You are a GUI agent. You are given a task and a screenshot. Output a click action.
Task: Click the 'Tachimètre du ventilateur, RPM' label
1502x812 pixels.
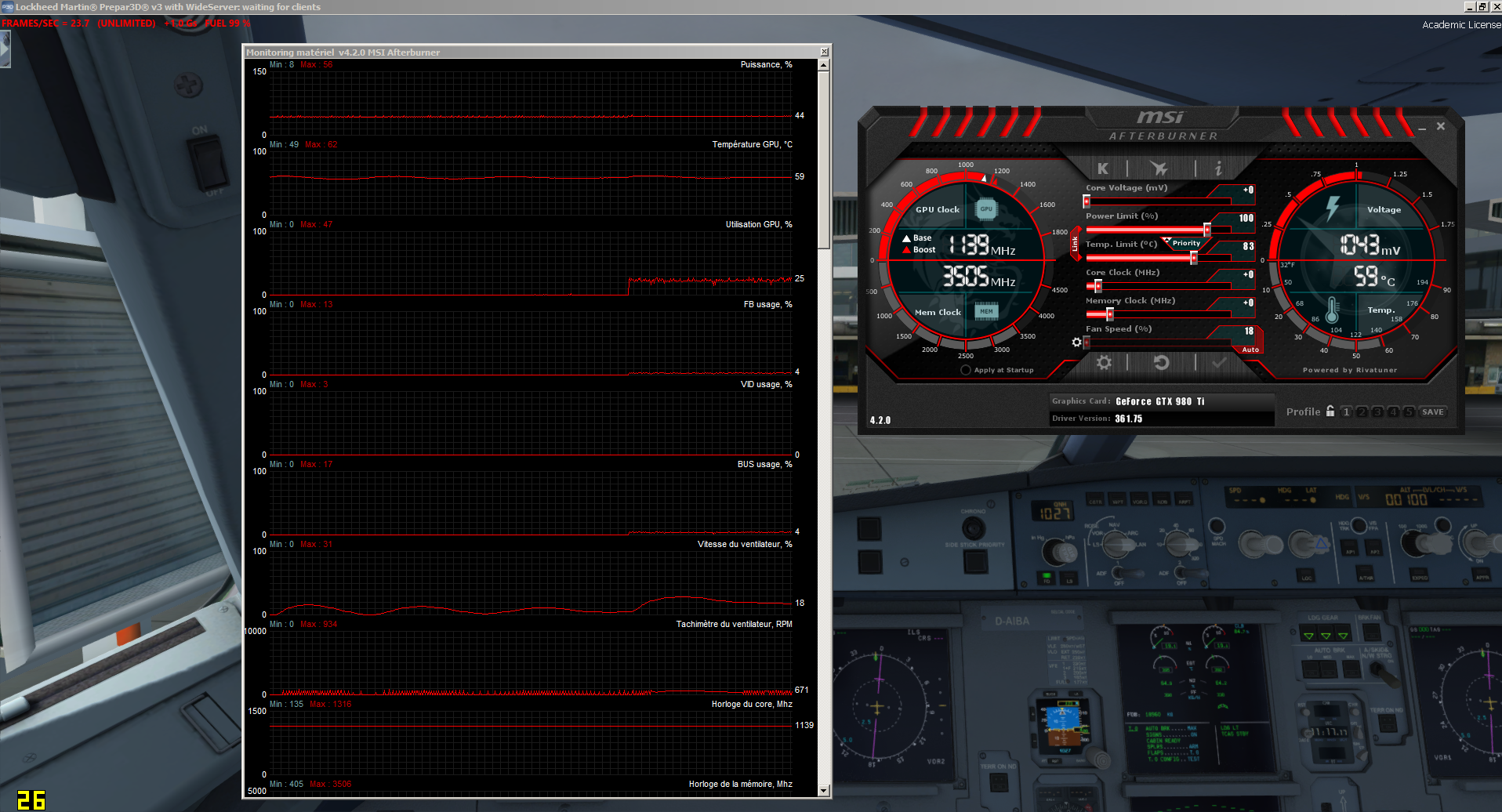tap(734, 624)
